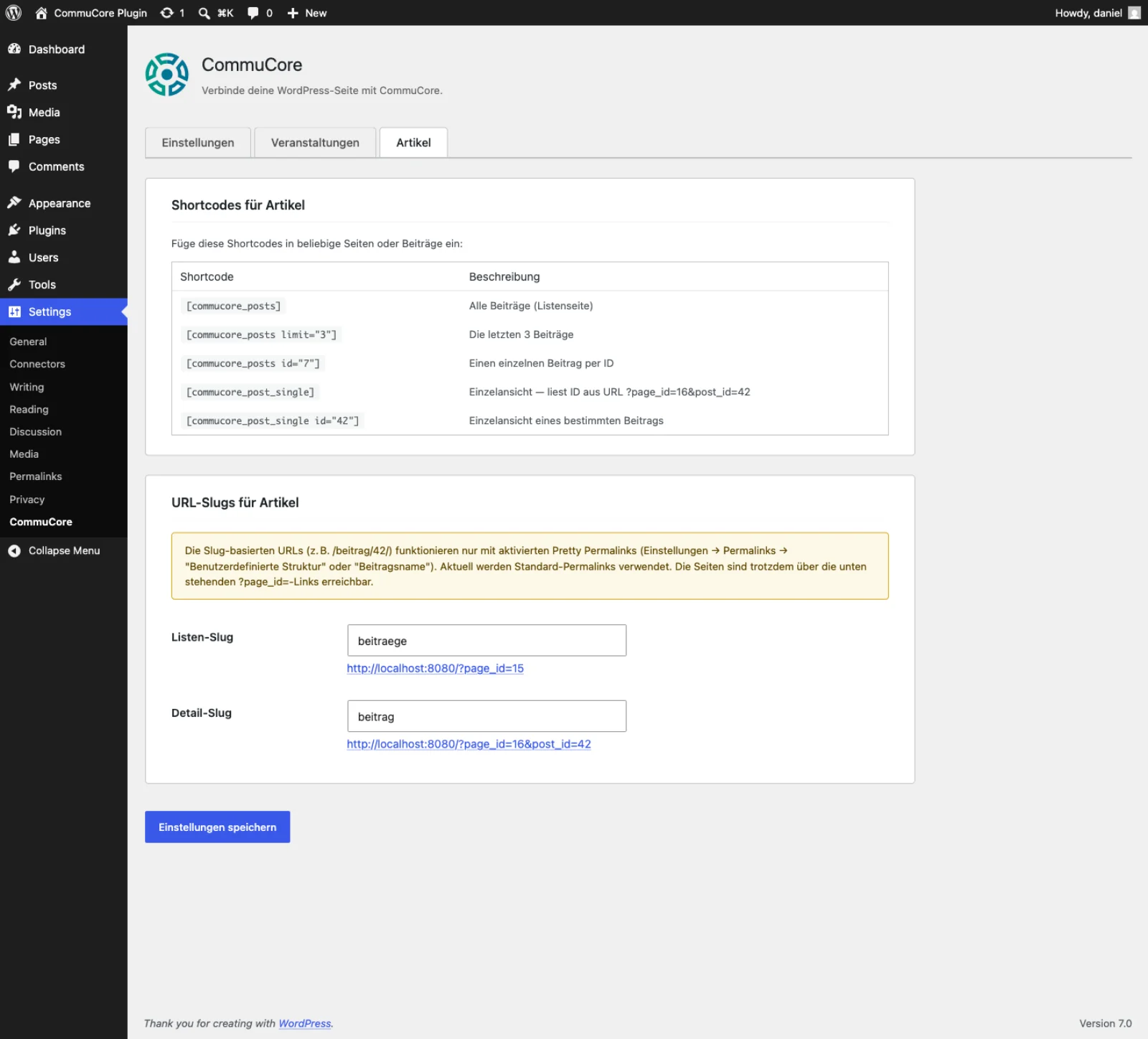
Task: Open the search magnifier icon
Action: 204,13
